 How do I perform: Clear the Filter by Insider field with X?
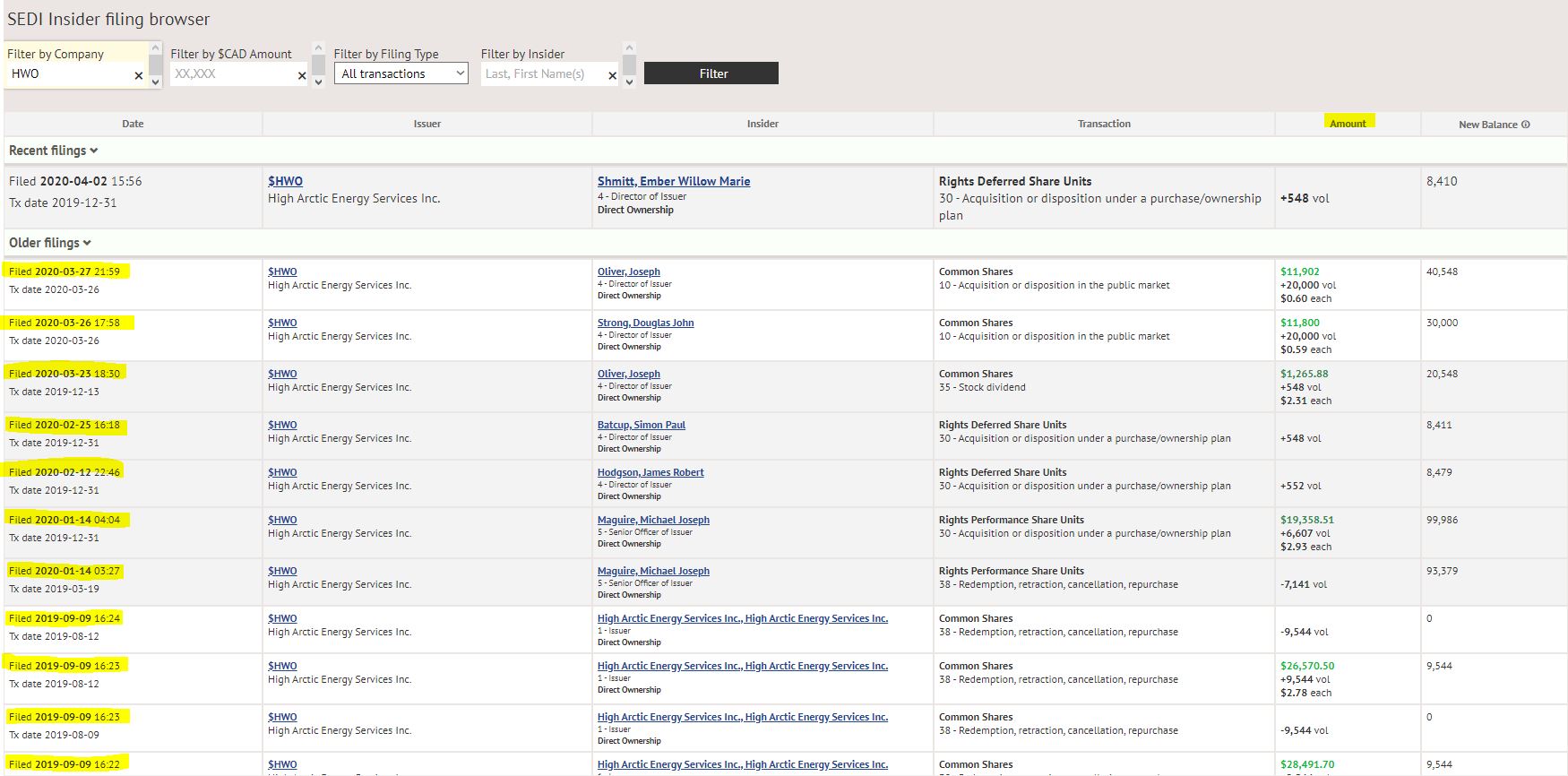pyautogui.click(x=612, y=76)
